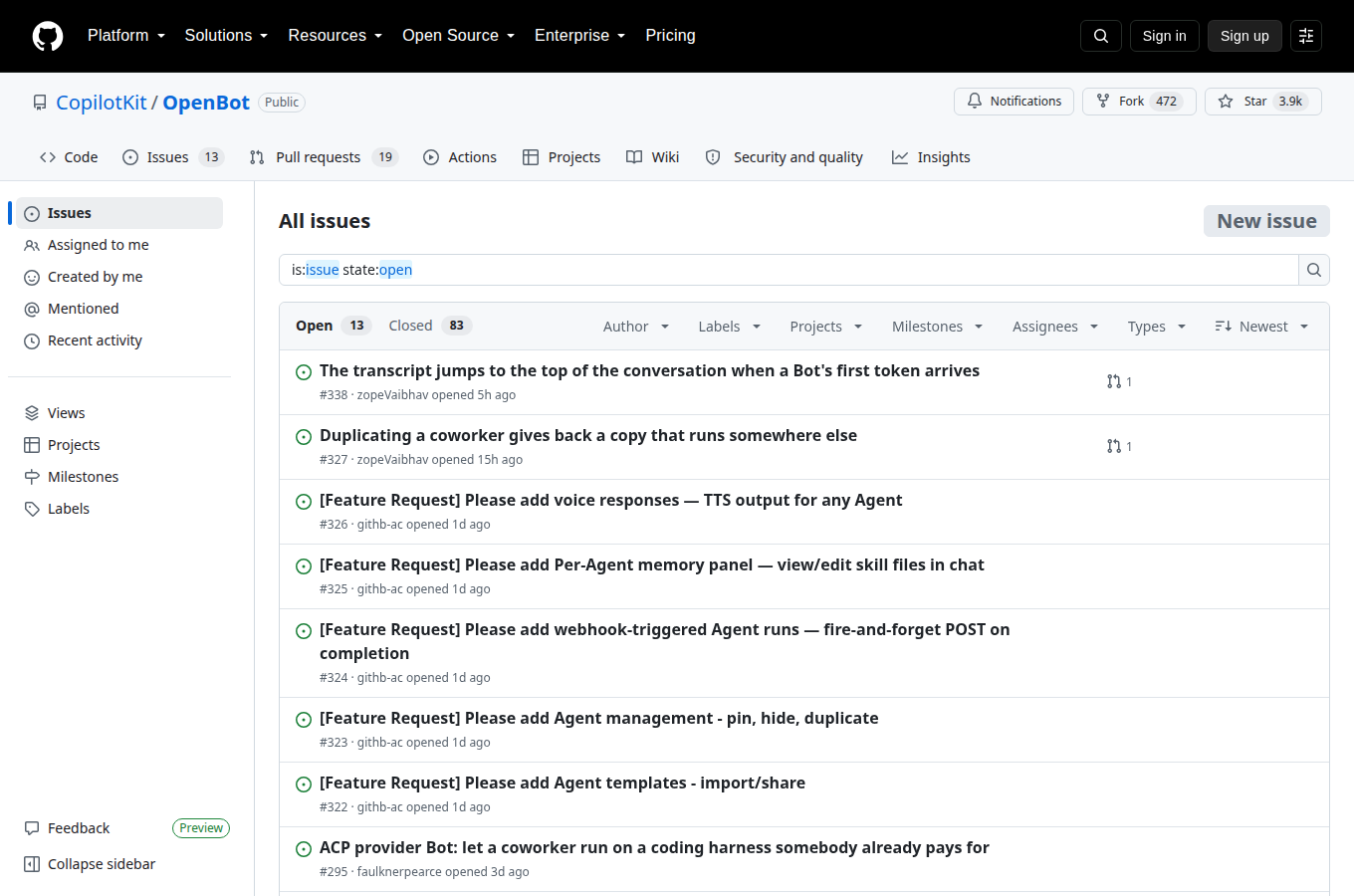Viewport: 1354px width, 896px height.
Task: Open the Pricing link
Action: click(670, 36)
